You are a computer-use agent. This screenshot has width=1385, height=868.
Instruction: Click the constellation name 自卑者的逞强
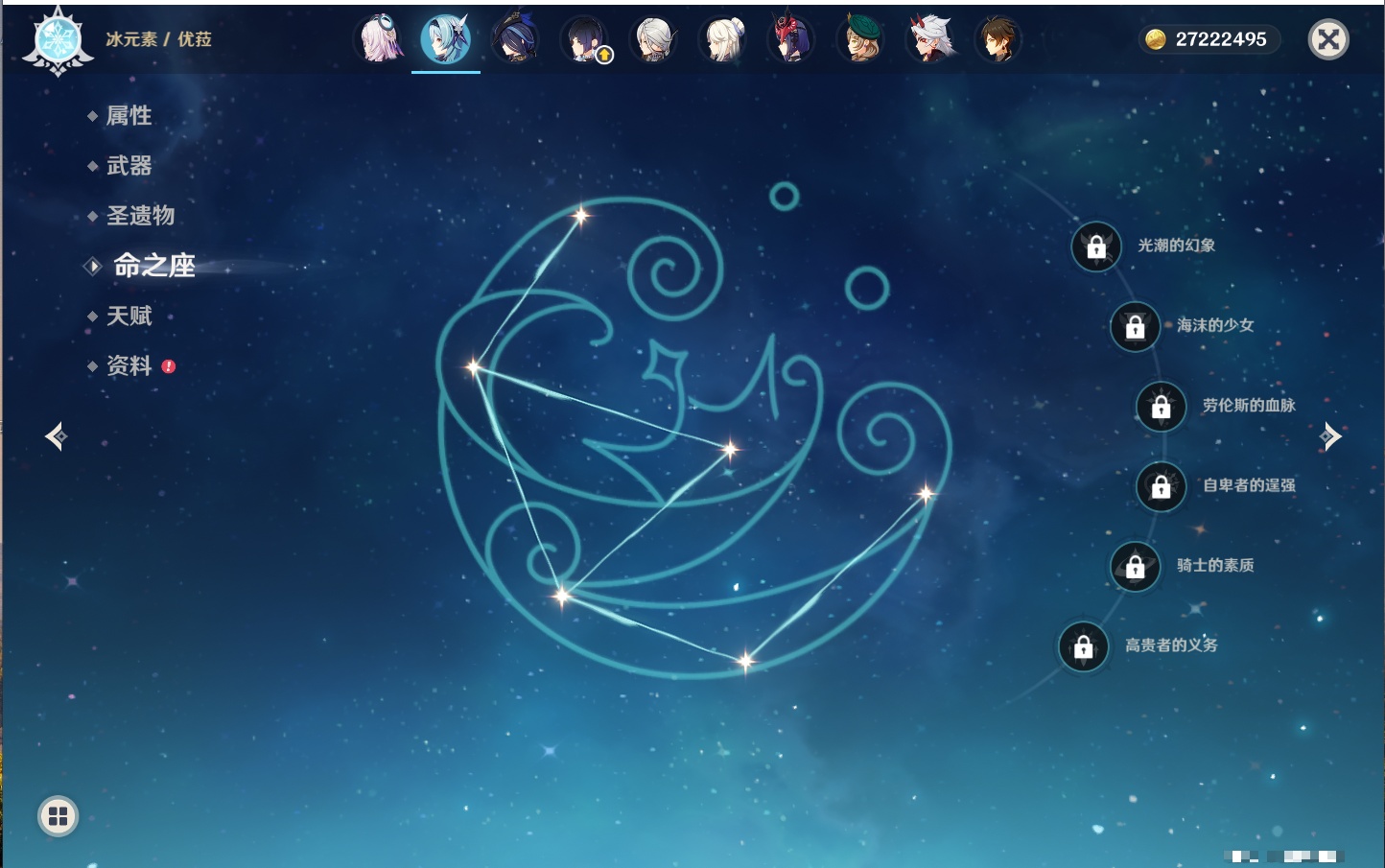tap(1249, 485)
